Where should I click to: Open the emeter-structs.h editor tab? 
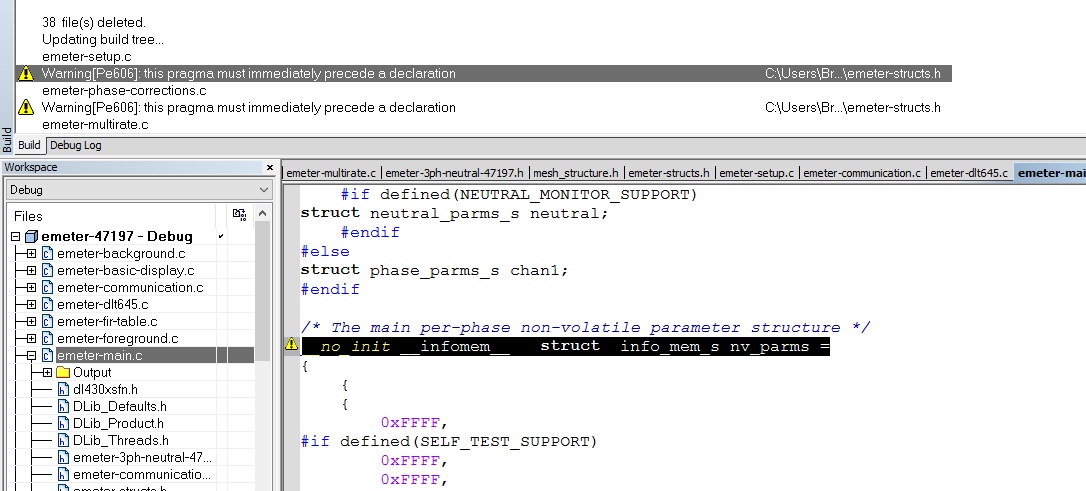(668, 173)
